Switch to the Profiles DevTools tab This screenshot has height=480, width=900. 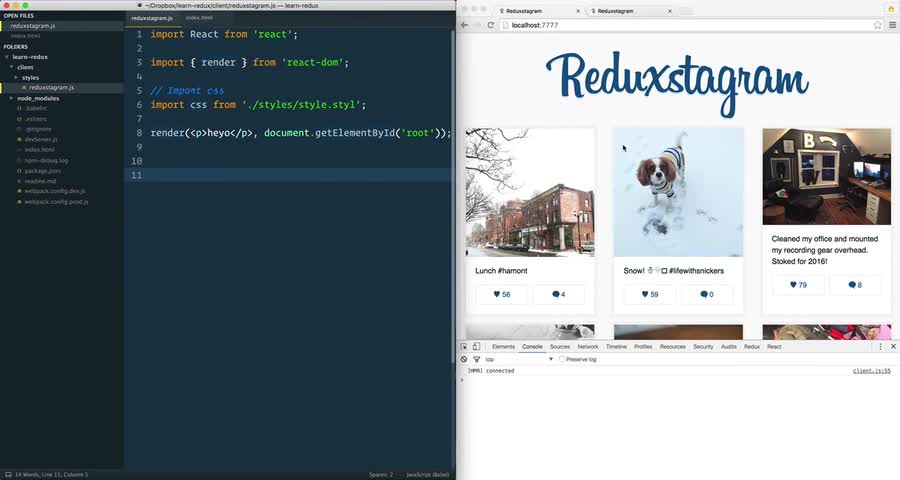tap(643, 347)
